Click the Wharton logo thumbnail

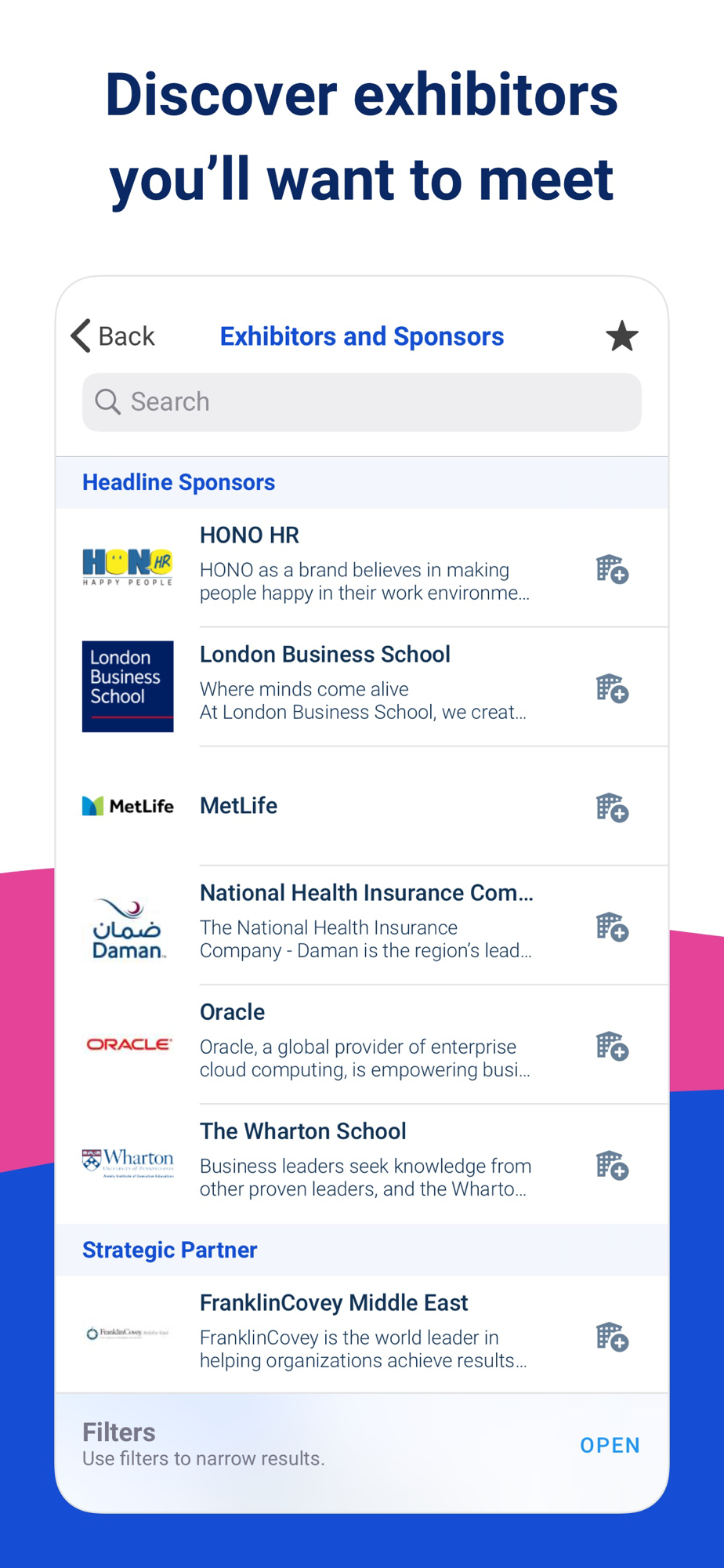pos(128,1163)
